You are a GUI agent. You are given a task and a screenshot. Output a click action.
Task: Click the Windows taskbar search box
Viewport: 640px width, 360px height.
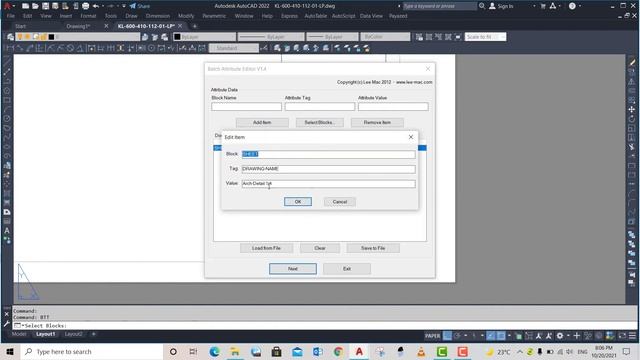pos(92,351)
